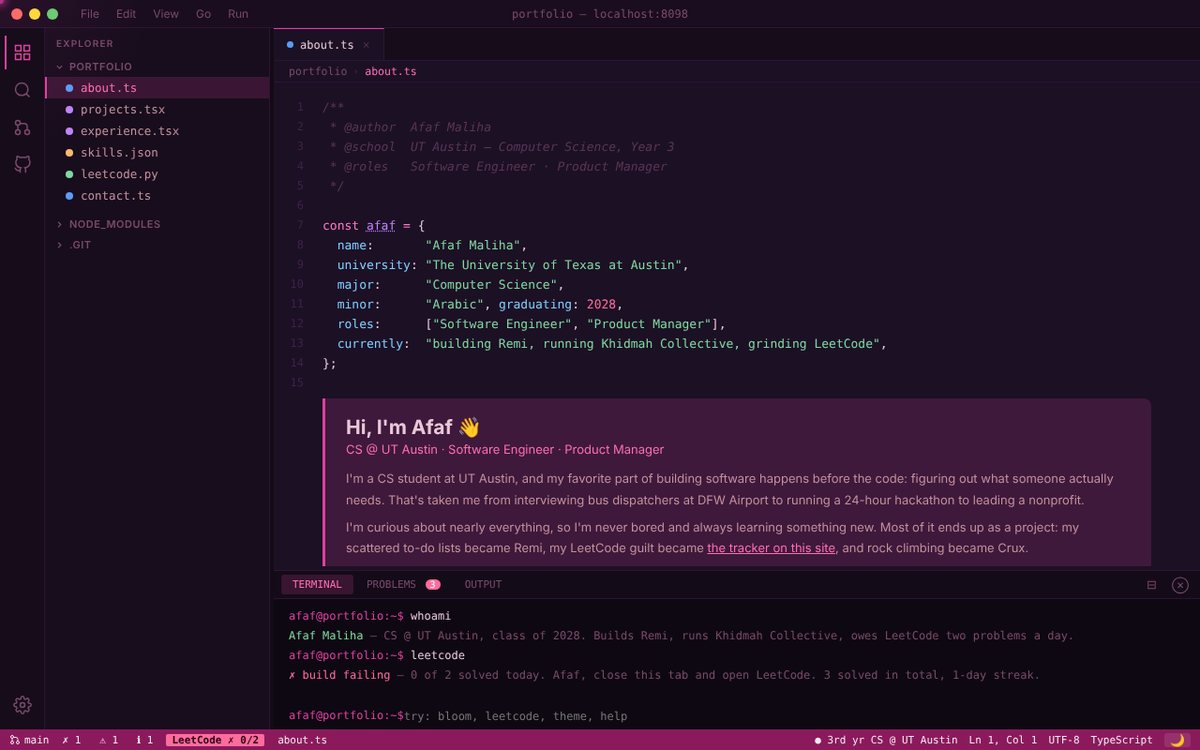
Task: Open contact.ts in the explorer
Action: coord(157,195)
